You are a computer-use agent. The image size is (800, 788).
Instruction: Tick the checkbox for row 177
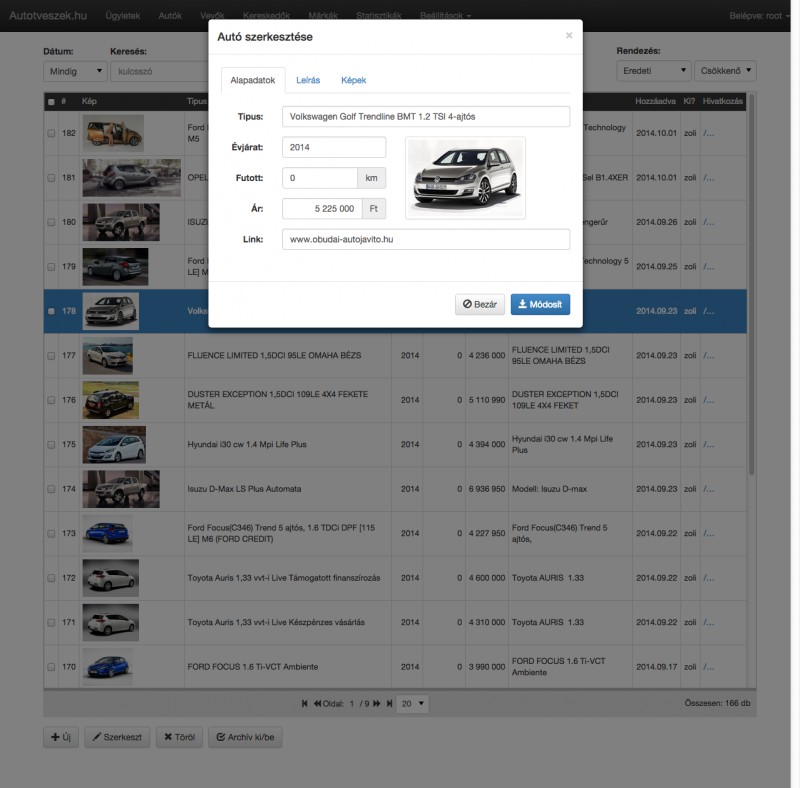[x=51, y=355]
